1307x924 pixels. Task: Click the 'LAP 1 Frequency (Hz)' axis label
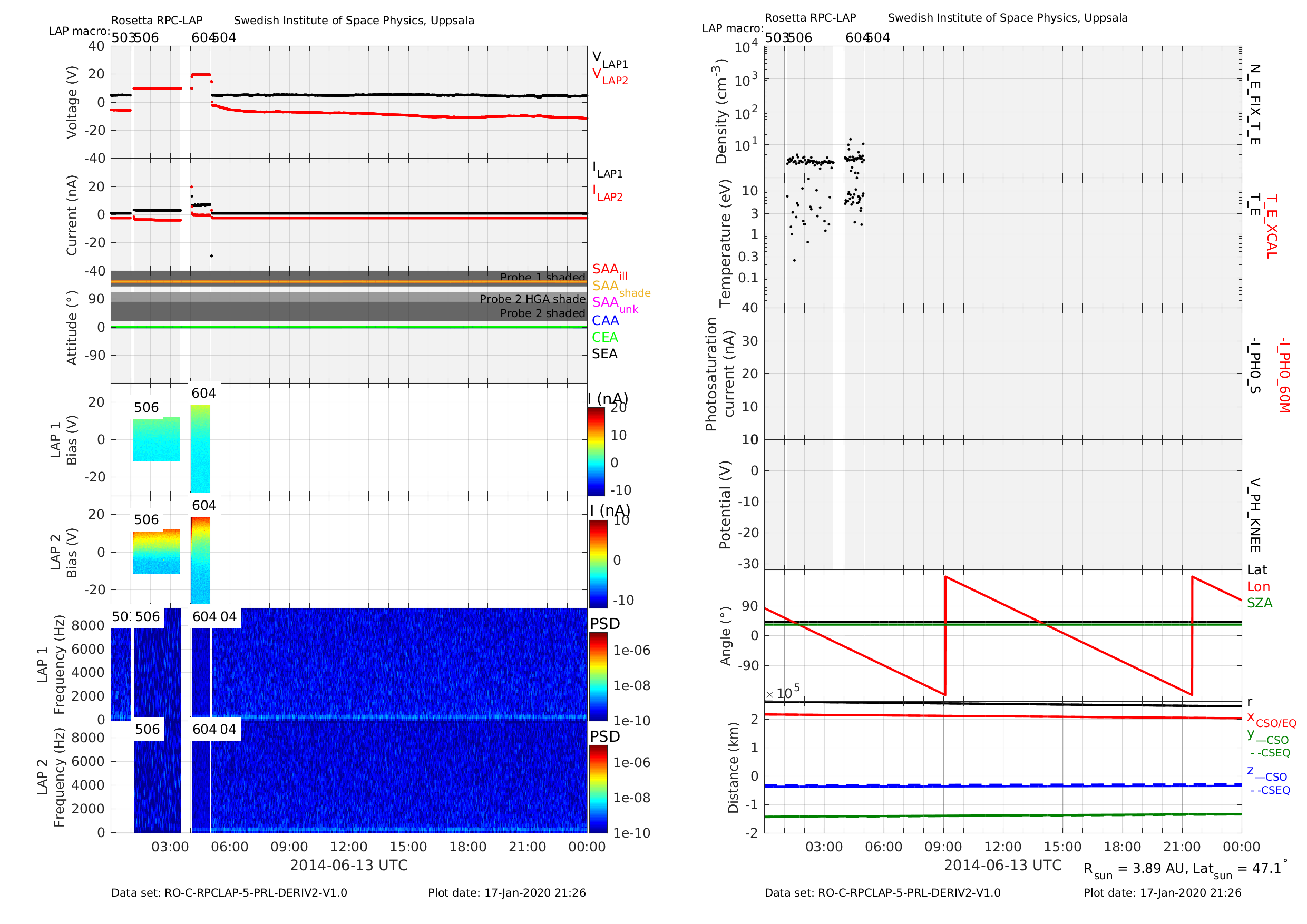point(51,664)
